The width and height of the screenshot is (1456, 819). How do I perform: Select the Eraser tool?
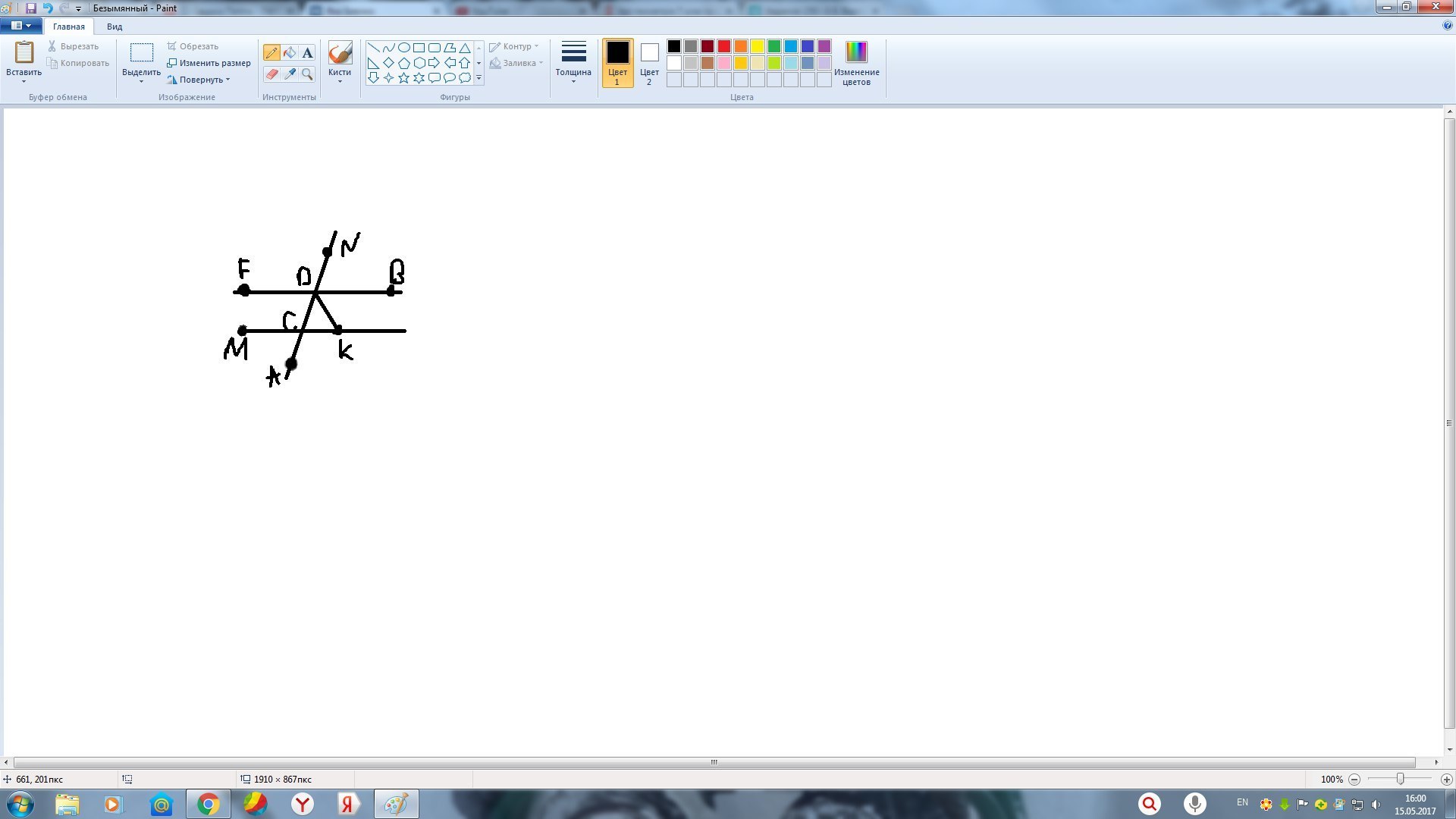click(271, 74)
